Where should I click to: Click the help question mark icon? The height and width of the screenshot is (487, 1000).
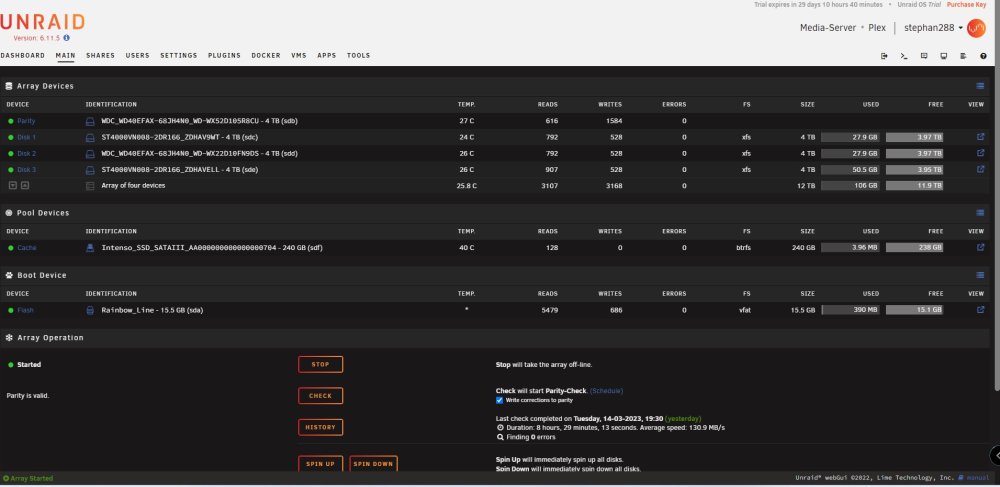point(983,56)
